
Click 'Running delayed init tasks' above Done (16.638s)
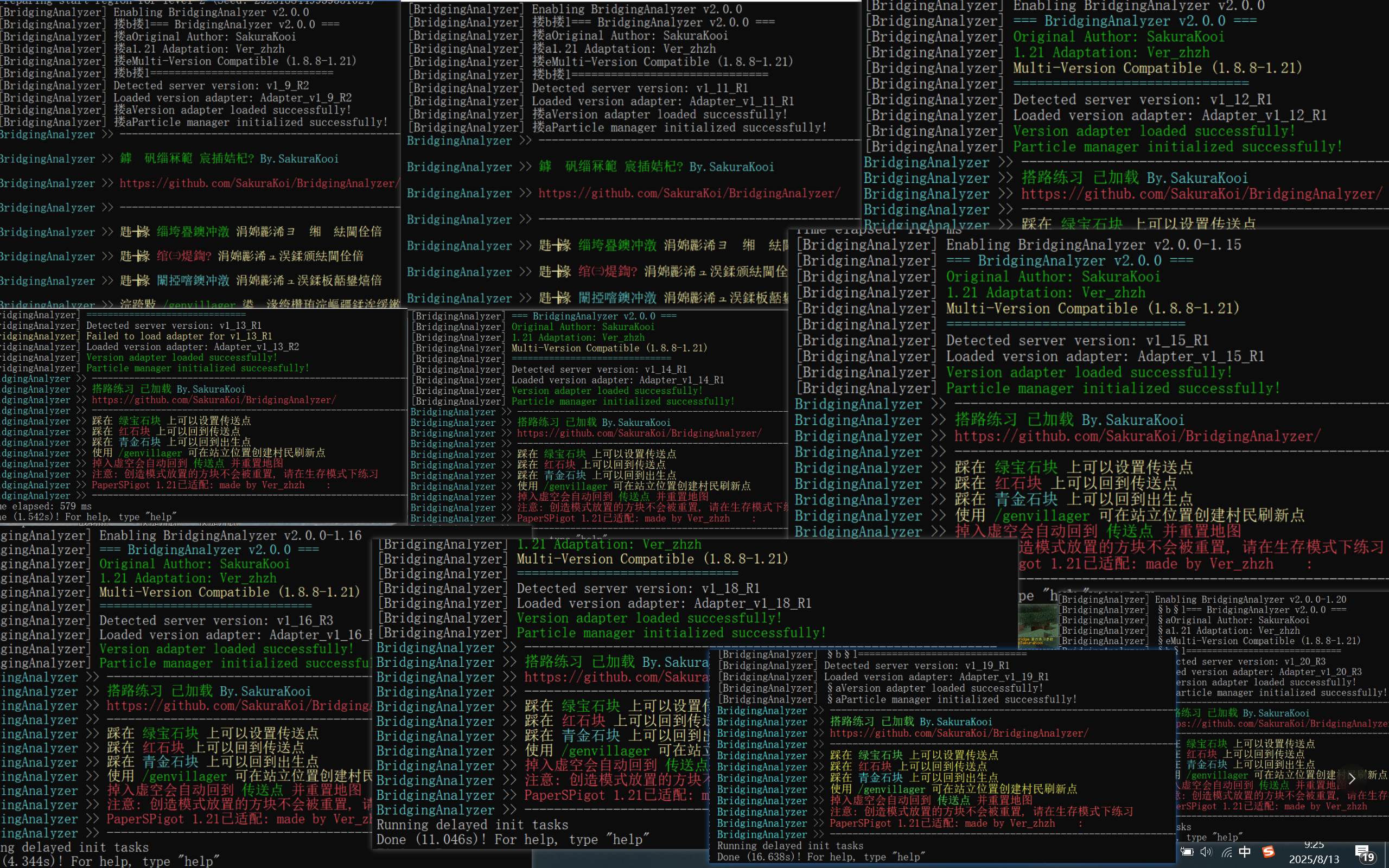(791, 846)
